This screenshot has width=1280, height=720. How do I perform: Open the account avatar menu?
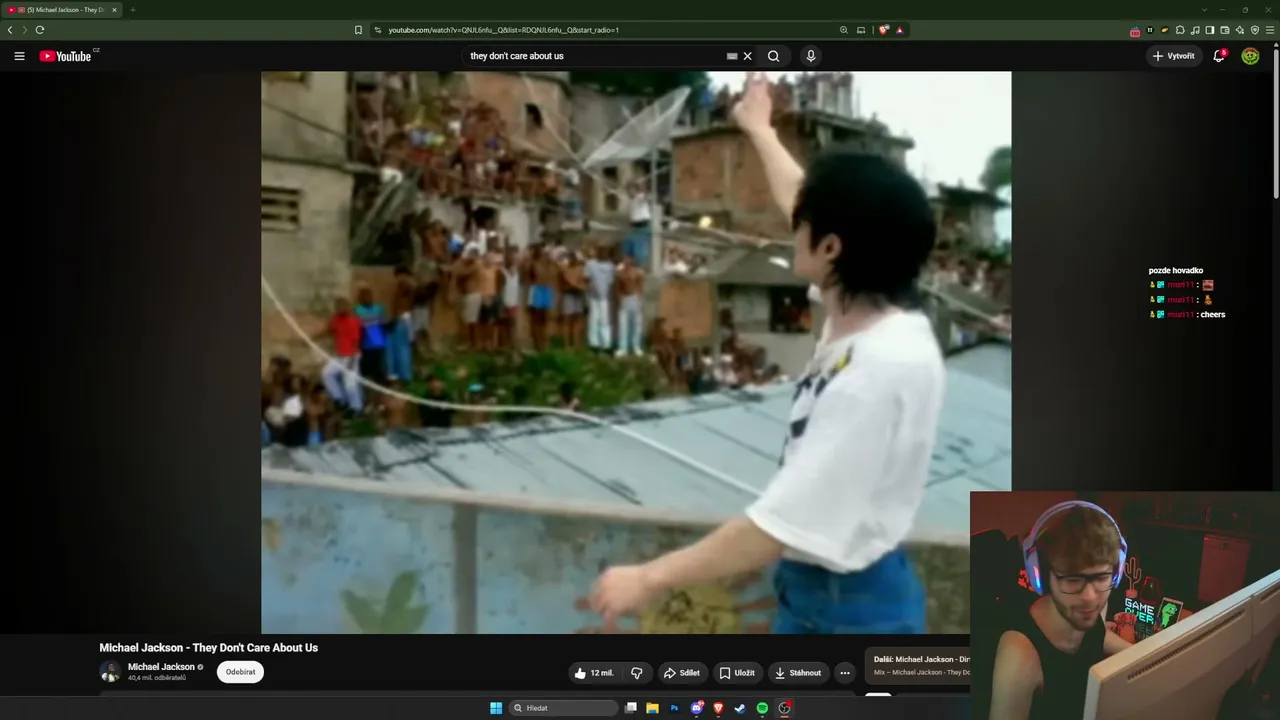(1250, 56)
